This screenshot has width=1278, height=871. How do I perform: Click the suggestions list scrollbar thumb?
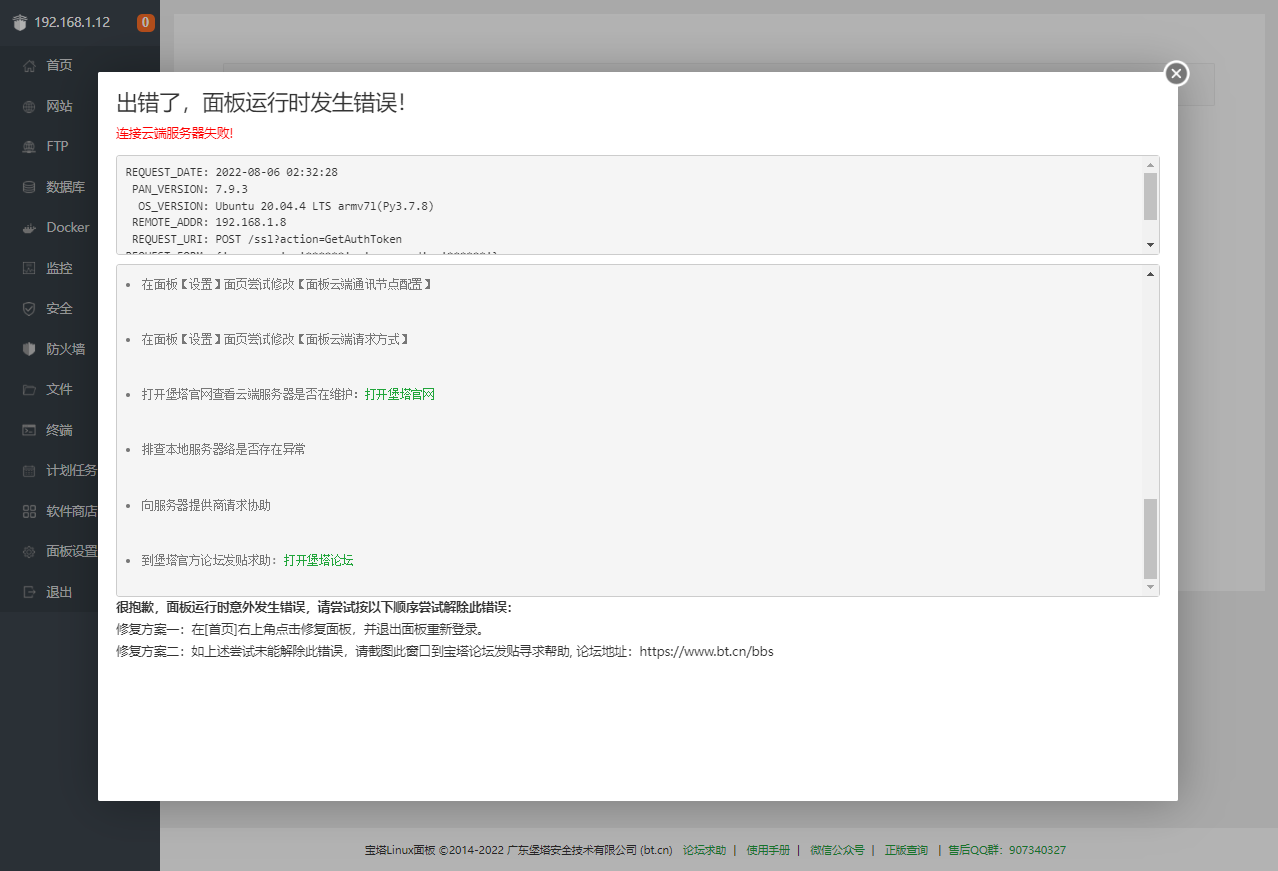pyautogui.click(x=1150, y=538)
